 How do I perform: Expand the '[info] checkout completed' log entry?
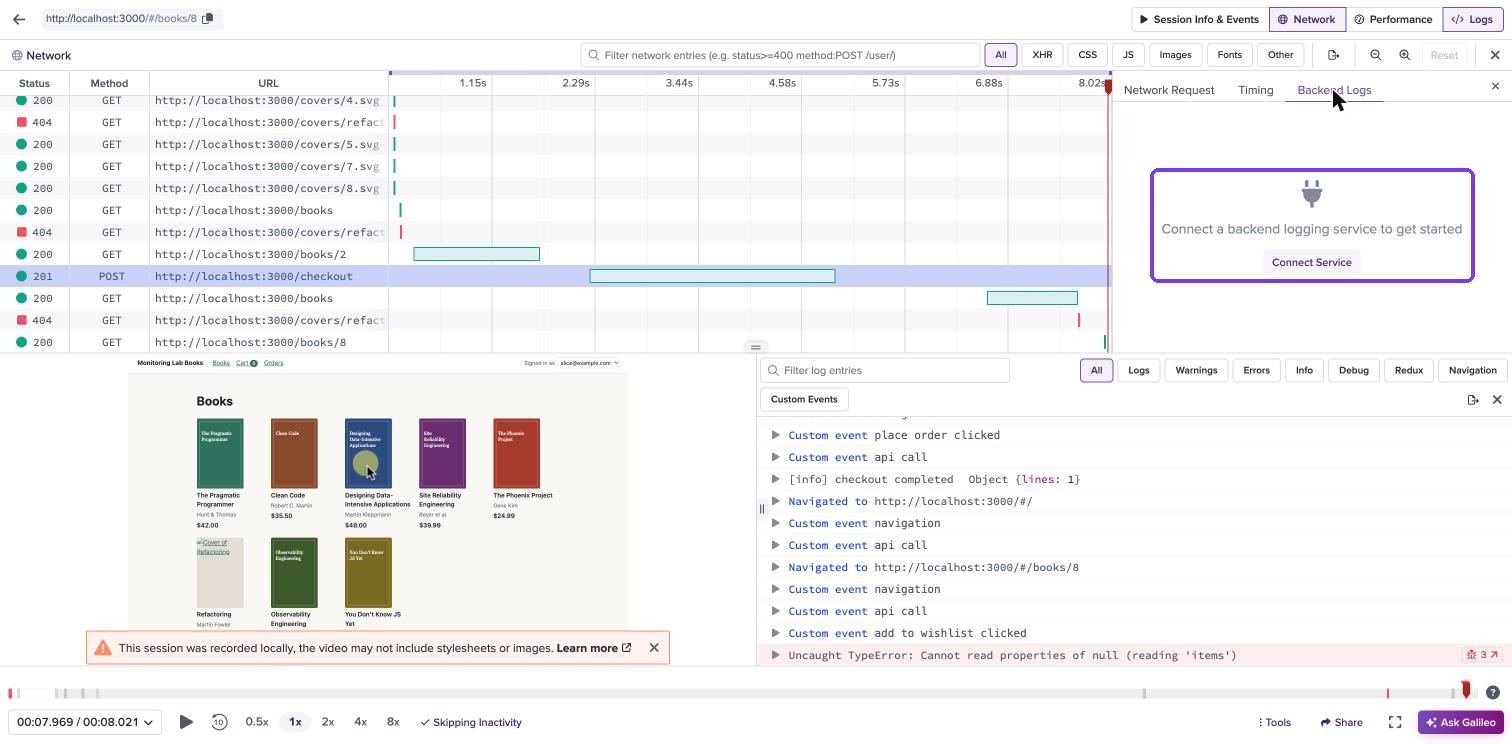[x=775, y=479]
